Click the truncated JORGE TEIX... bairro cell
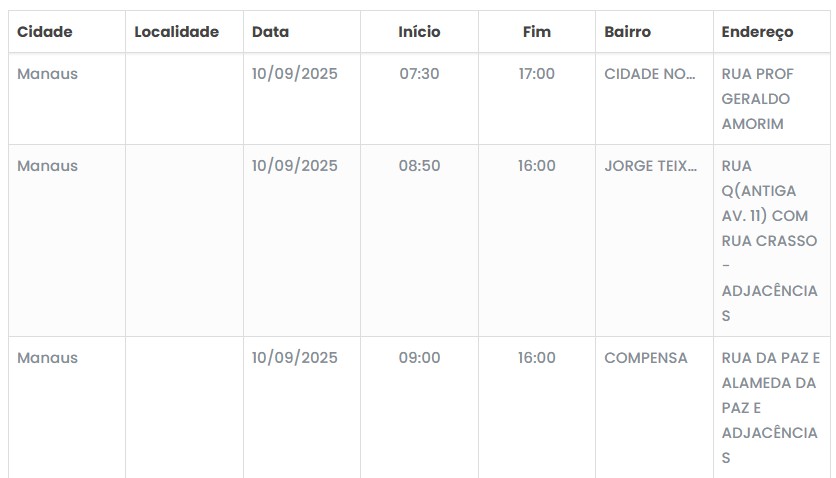Image resolution: width=836 pixels, height=478 pixels. [651, 166]
